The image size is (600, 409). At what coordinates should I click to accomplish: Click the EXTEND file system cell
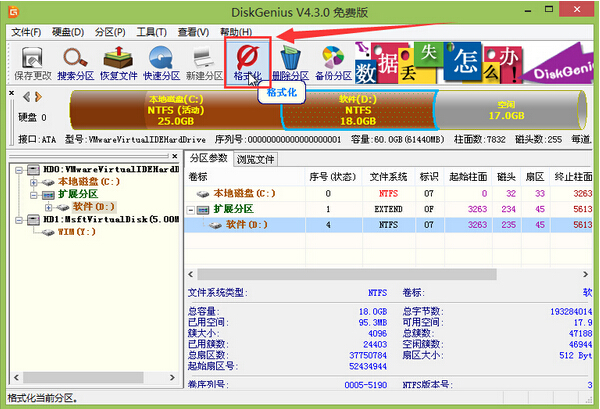click(x=388, y=209)
